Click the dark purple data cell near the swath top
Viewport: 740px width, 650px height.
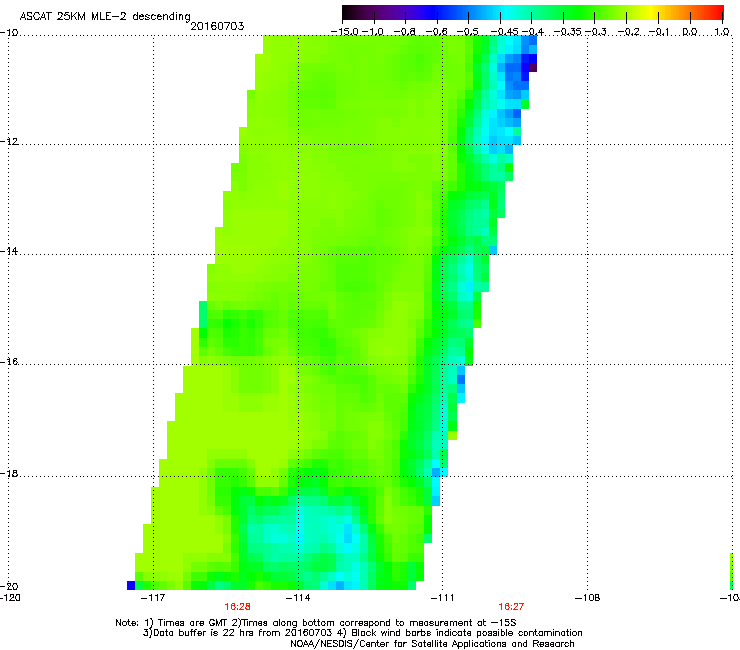tap(533, 68)
